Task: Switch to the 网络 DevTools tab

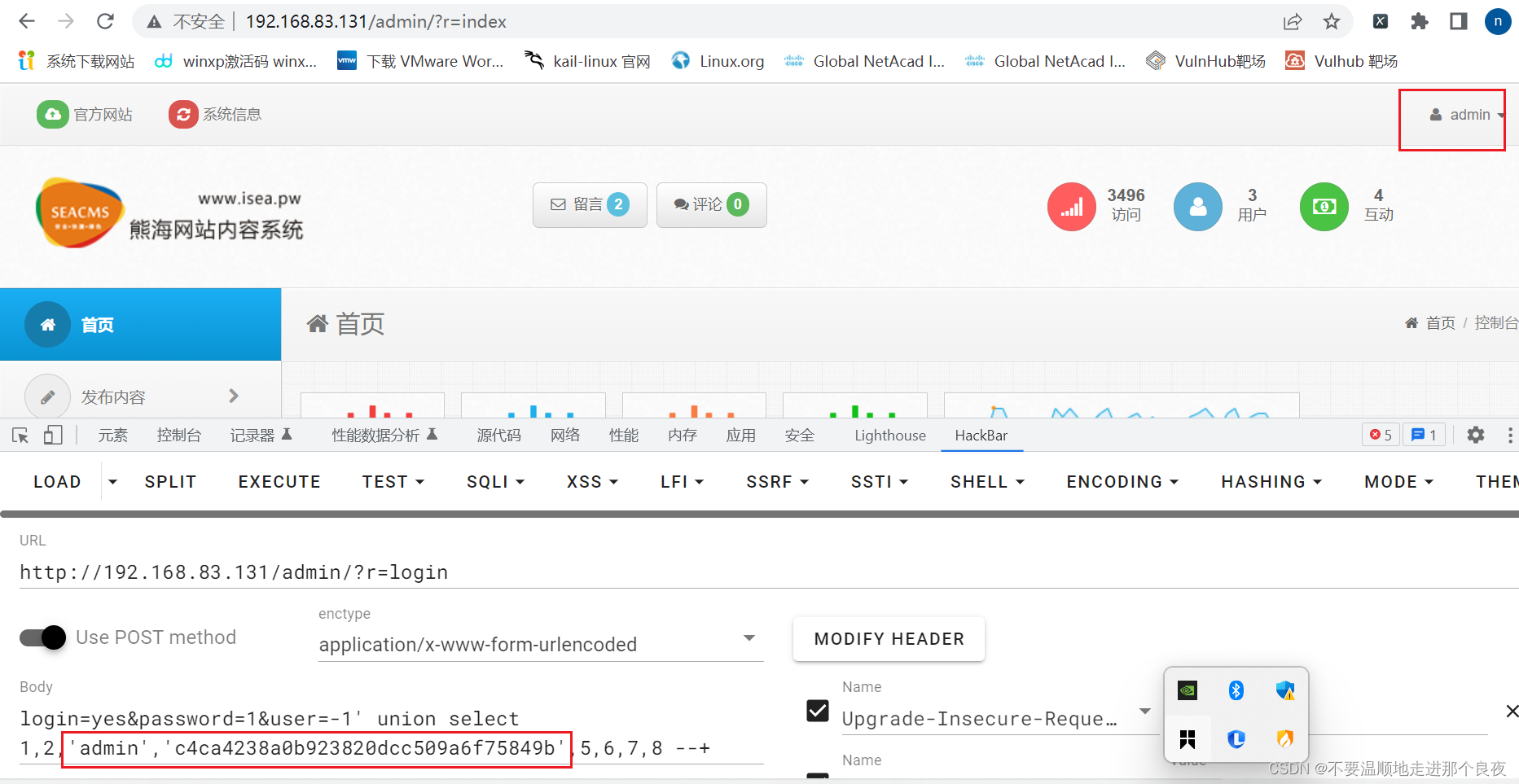Action: [565, 436]
